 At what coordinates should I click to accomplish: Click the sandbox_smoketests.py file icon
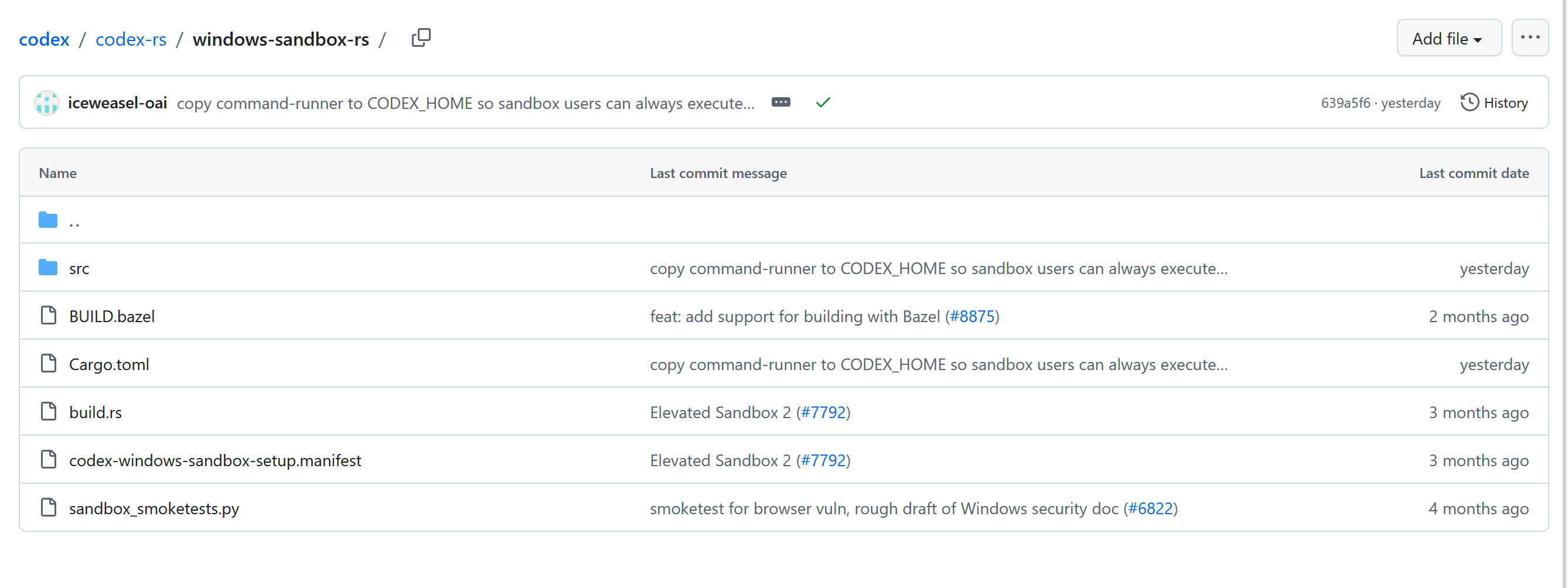[48, 508]
